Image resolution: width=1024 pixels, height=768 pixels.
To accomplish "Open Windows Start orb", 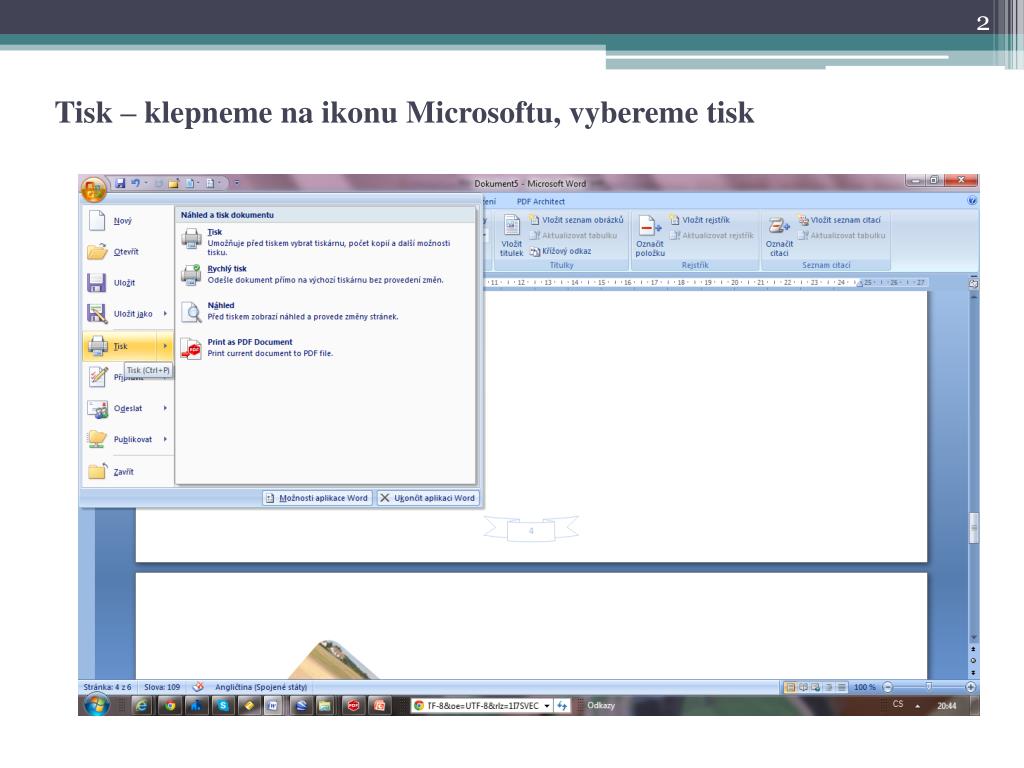I will [x=97, y=705].
